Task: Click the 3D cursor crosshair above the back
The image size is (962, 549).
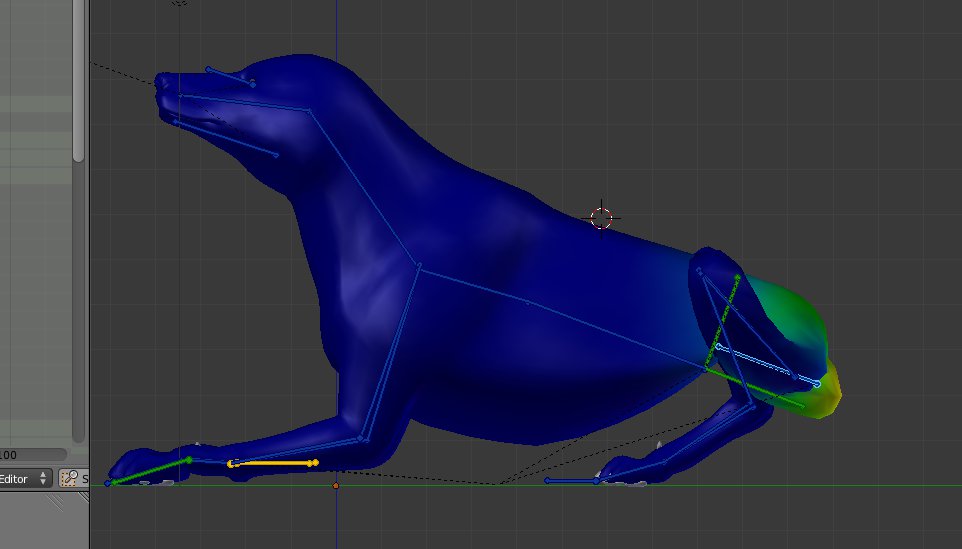Action: click(x=601, y=218)
